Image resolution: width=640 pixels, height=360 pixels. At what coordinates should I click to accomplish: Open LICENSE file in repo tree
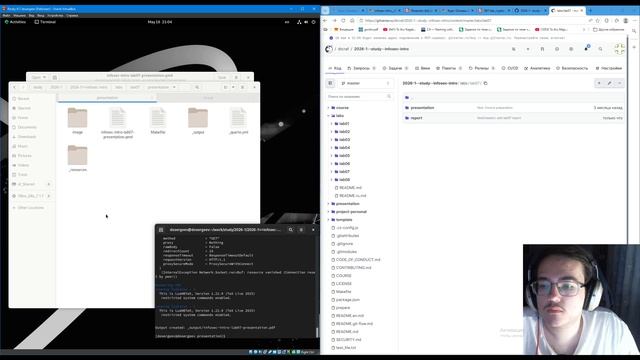[x=344, y=284]
